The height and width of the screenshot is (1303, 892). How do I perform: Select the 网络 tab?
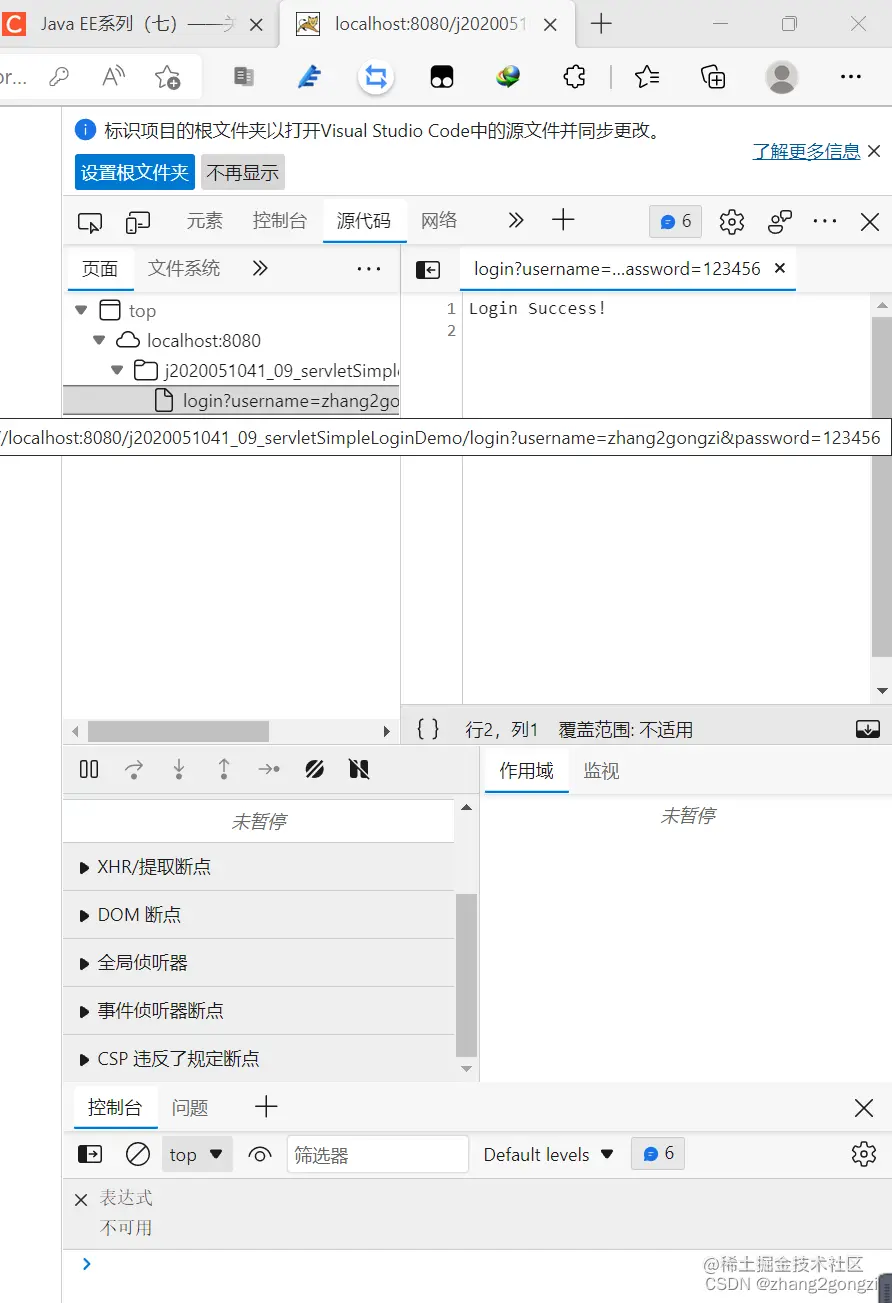click(x=439, y=221)
